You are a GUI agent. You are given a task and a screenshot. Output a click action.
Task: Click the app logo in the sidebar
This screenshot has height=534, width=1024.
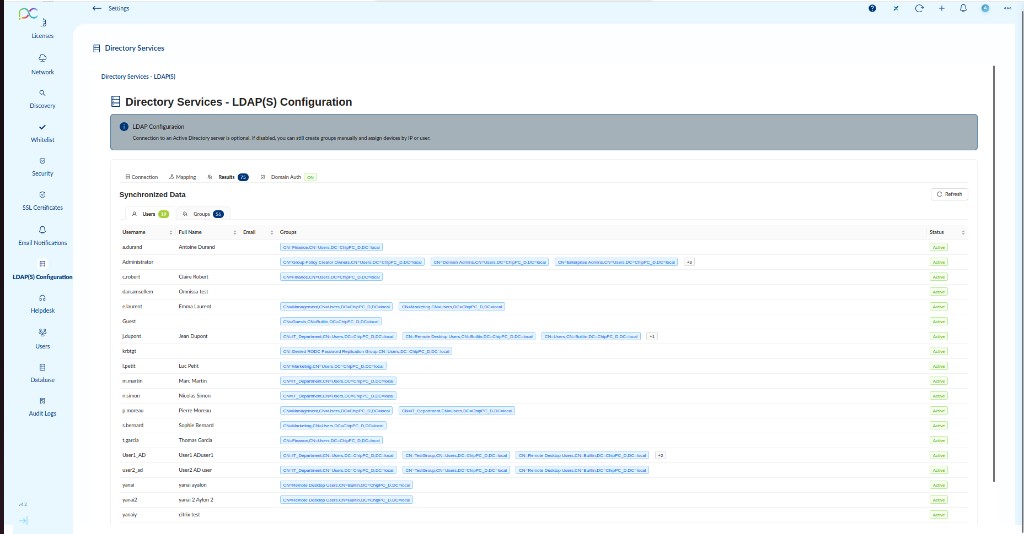point(28,13)
